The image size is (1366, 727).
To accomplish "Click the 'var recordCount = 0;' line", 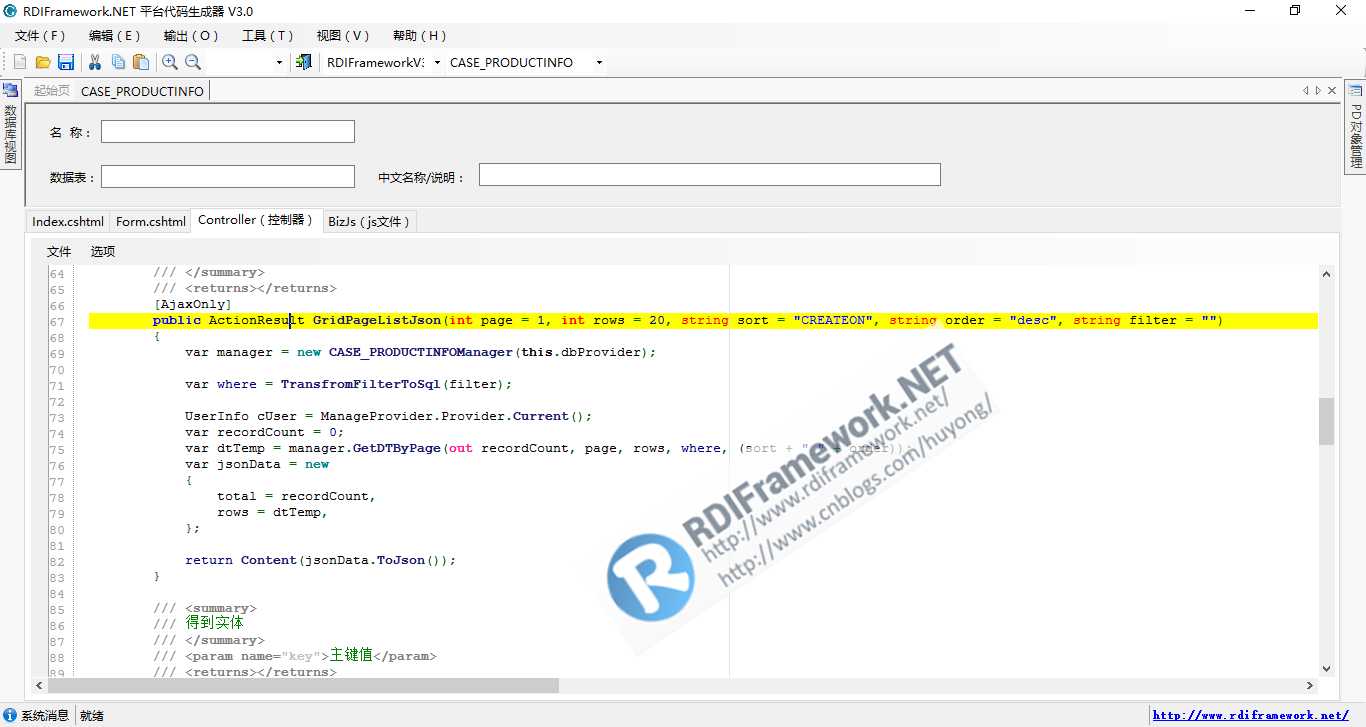I will click(265, 432).
